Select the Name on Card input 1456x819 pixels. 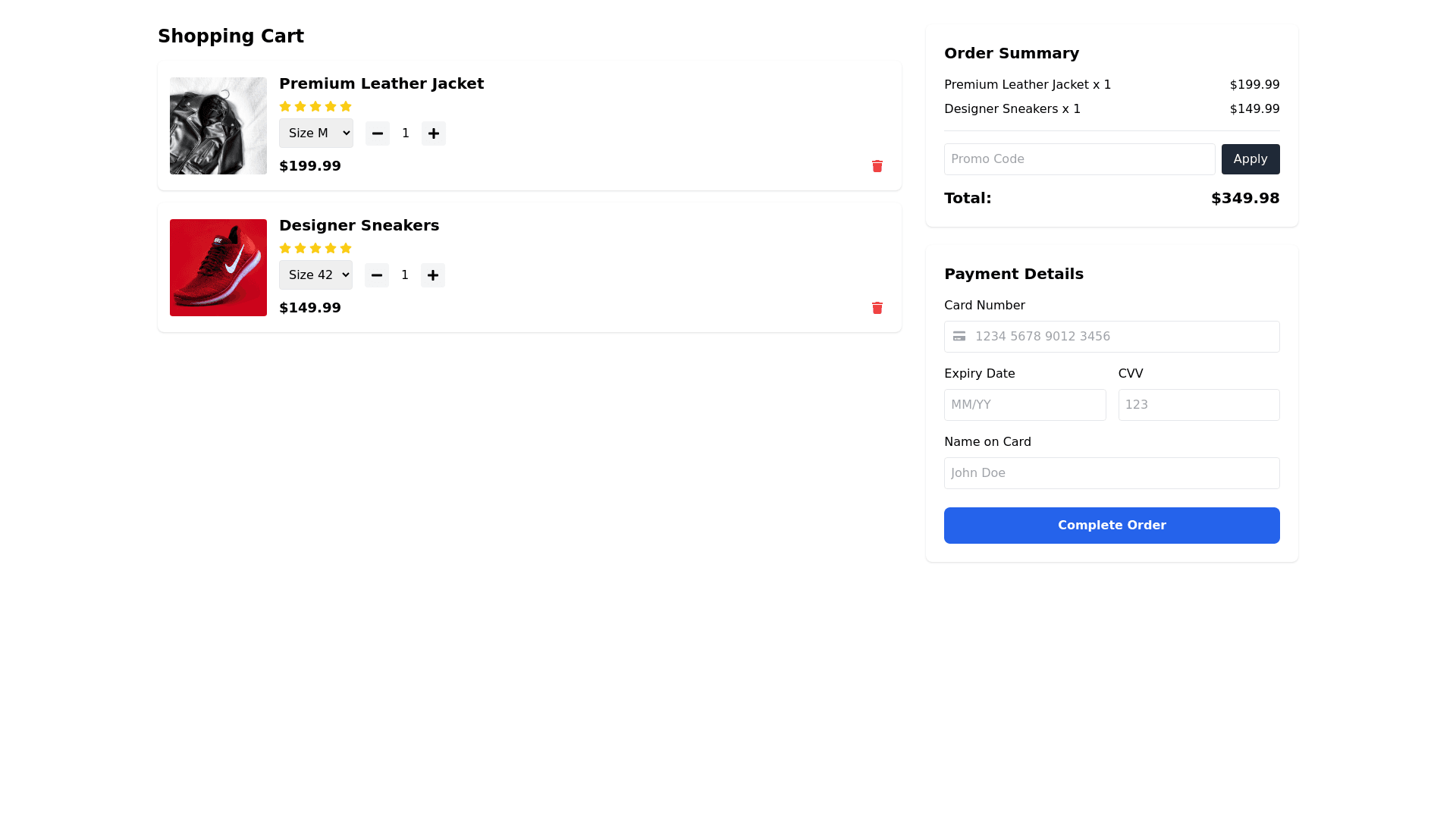(1112, 473)
